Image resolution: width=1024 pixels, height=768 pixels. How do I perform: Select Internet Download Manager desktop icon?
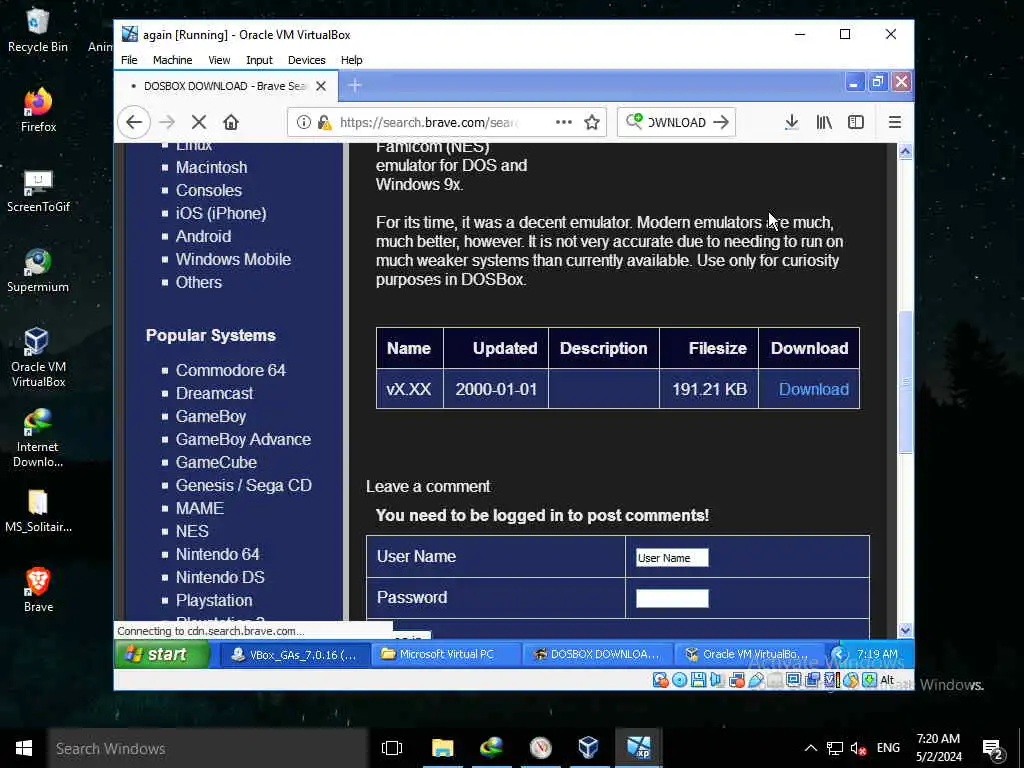pyautogui.click(x=38, y=438)
